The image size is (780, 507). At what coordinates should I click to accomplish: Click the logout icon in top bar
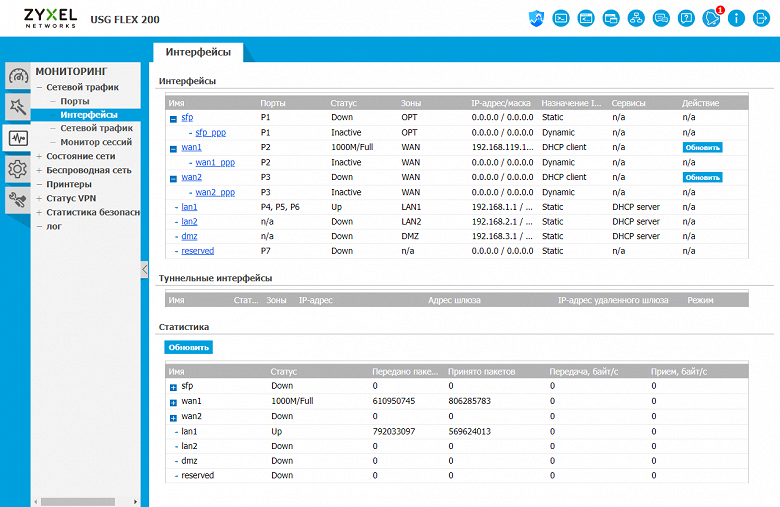(x=761, y=18)
